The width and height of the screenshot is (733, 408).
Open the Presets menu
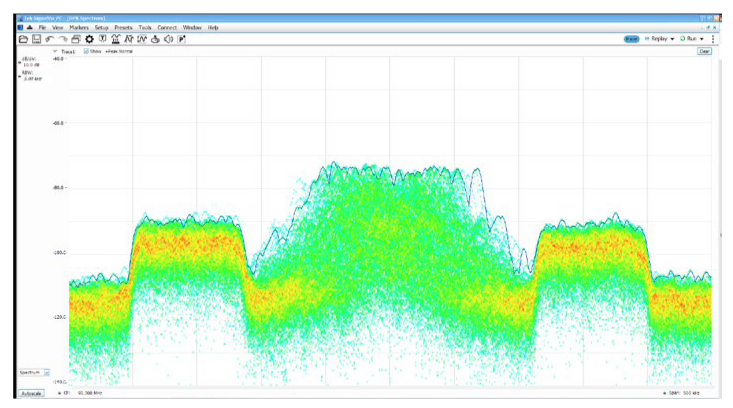click(x=123, y=27)
